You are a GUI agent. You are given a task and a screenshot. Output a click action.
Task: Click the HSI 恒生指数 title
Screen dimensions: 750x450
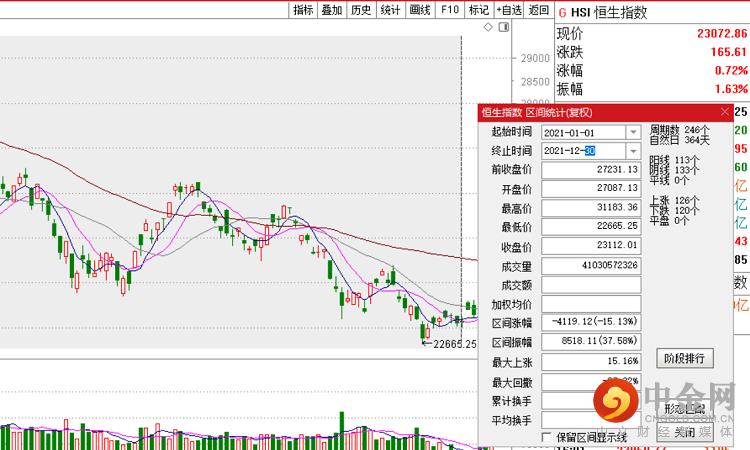pos(609,12)
